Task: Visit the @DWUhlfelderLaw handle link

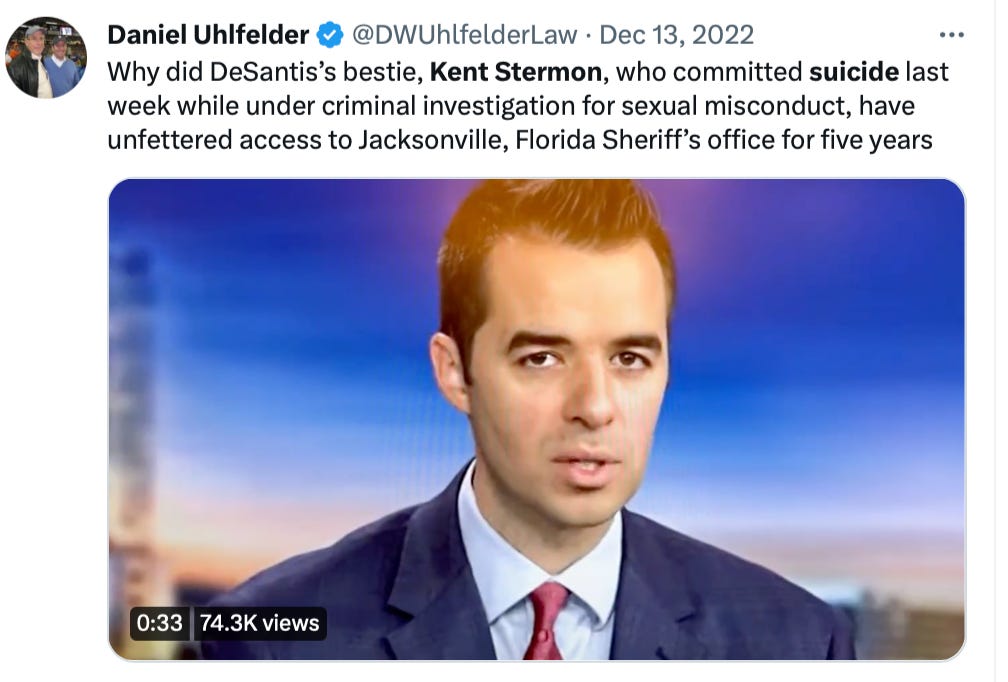Action: tap(464, 35)
